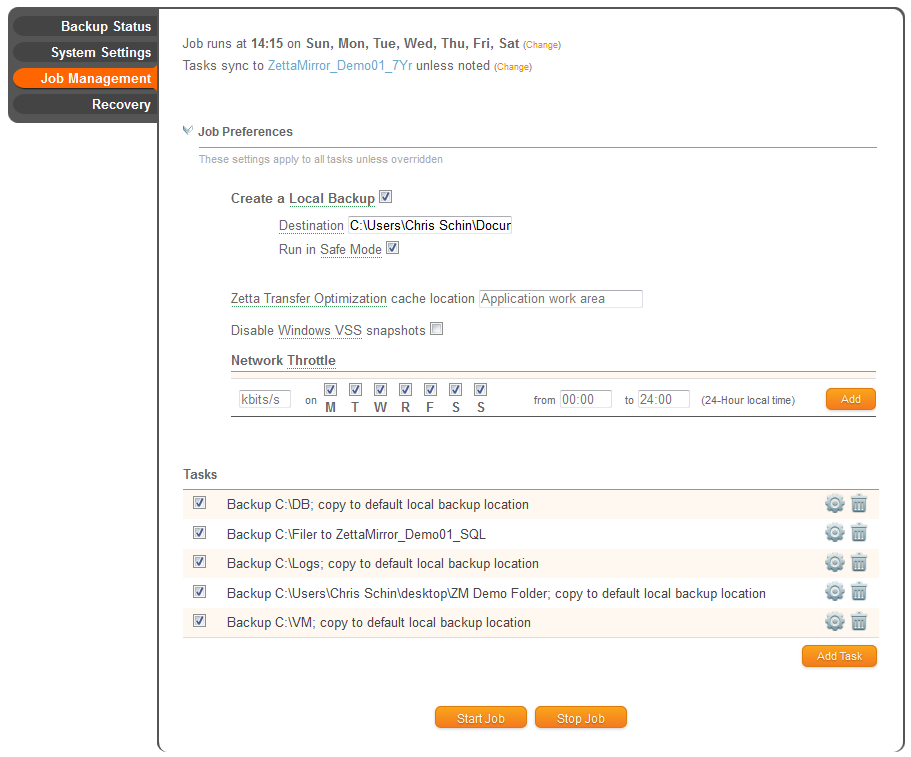Click the Start Job button
Screen dimensions: 911x757
[480, 718]
